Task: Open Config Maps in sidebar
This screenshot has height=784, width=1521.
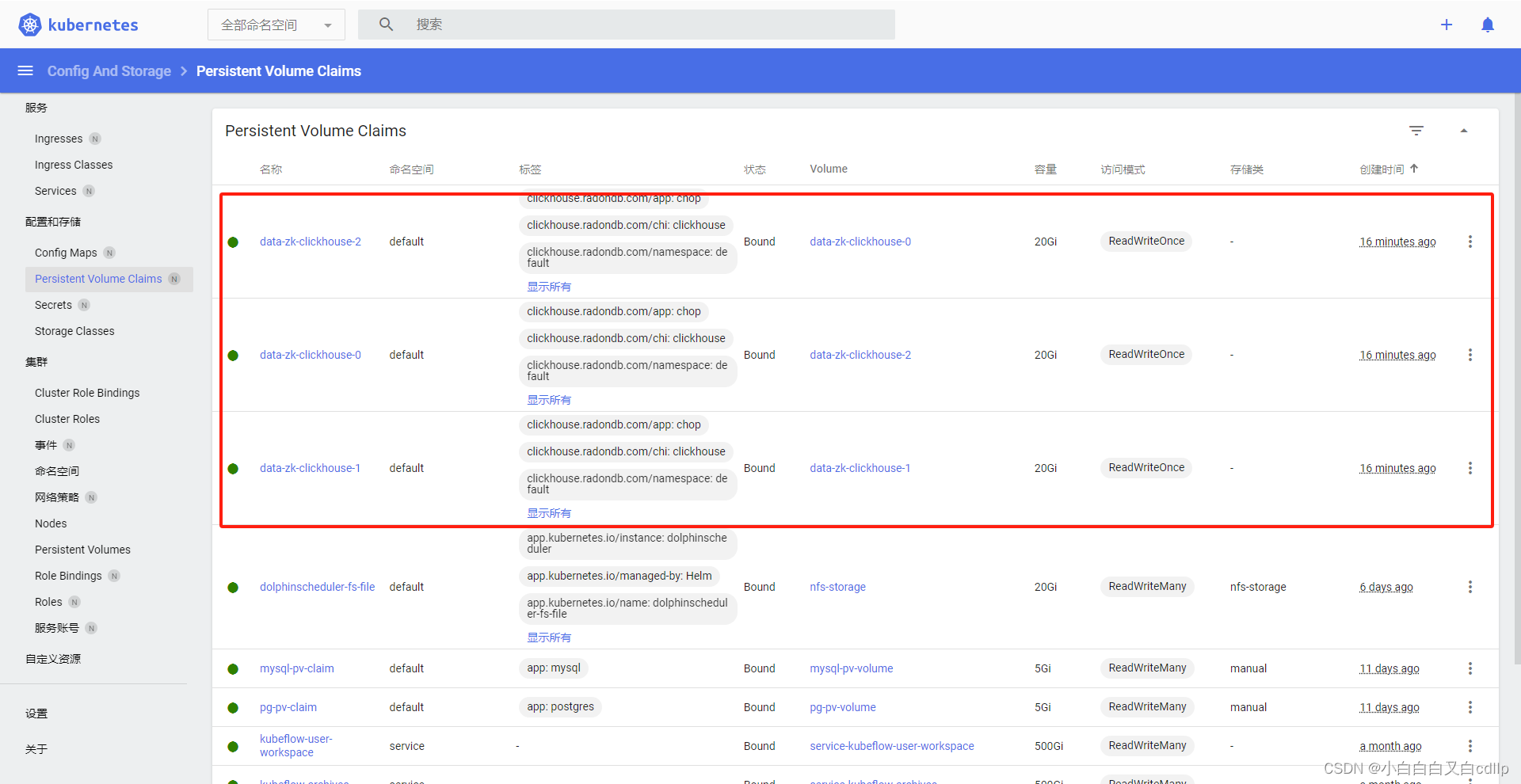Action: coord(66,253)
